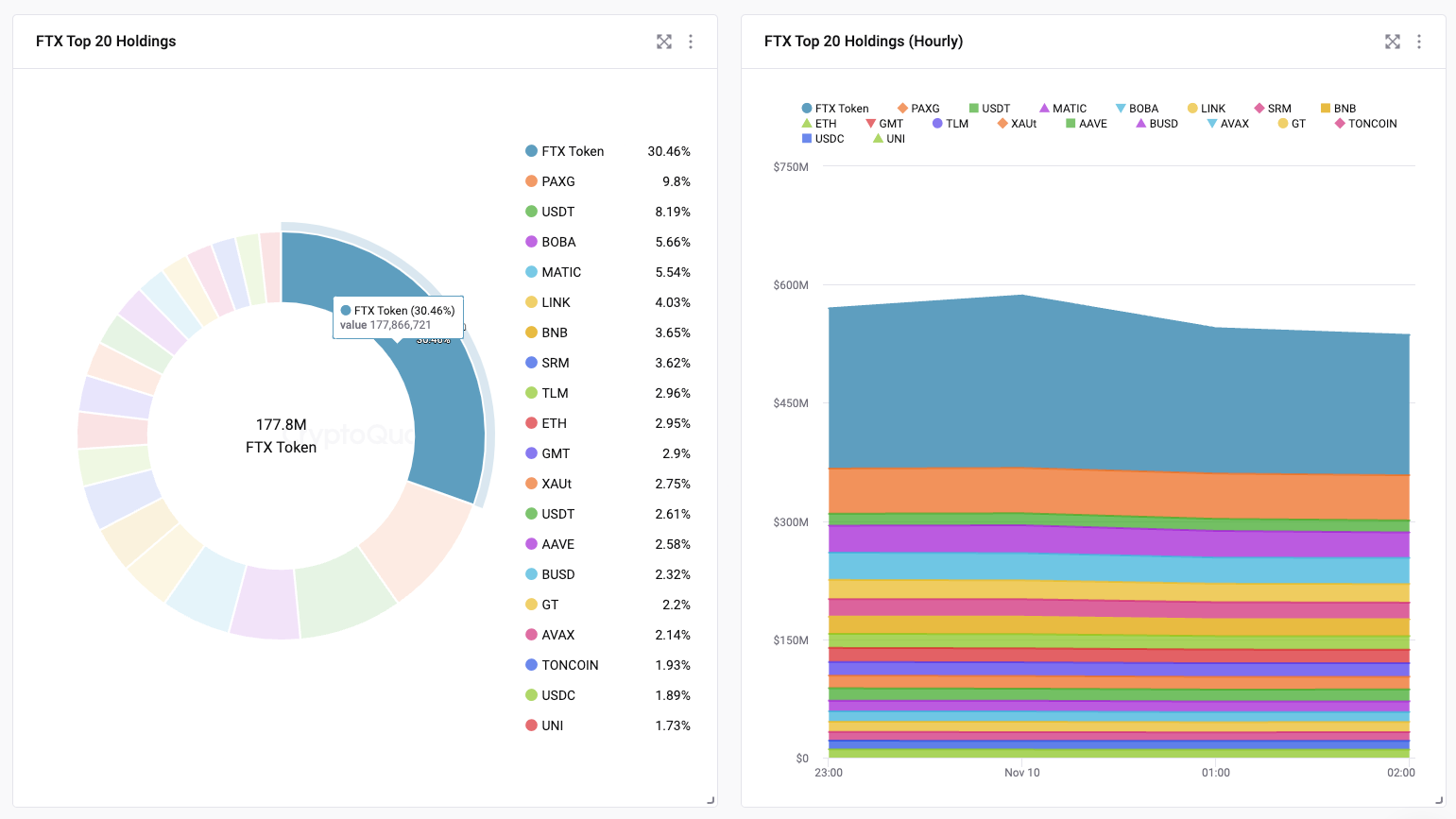Toggle ETH entry in pie legend
Viewport: 1456px width, 819px height.
(546, 423)
